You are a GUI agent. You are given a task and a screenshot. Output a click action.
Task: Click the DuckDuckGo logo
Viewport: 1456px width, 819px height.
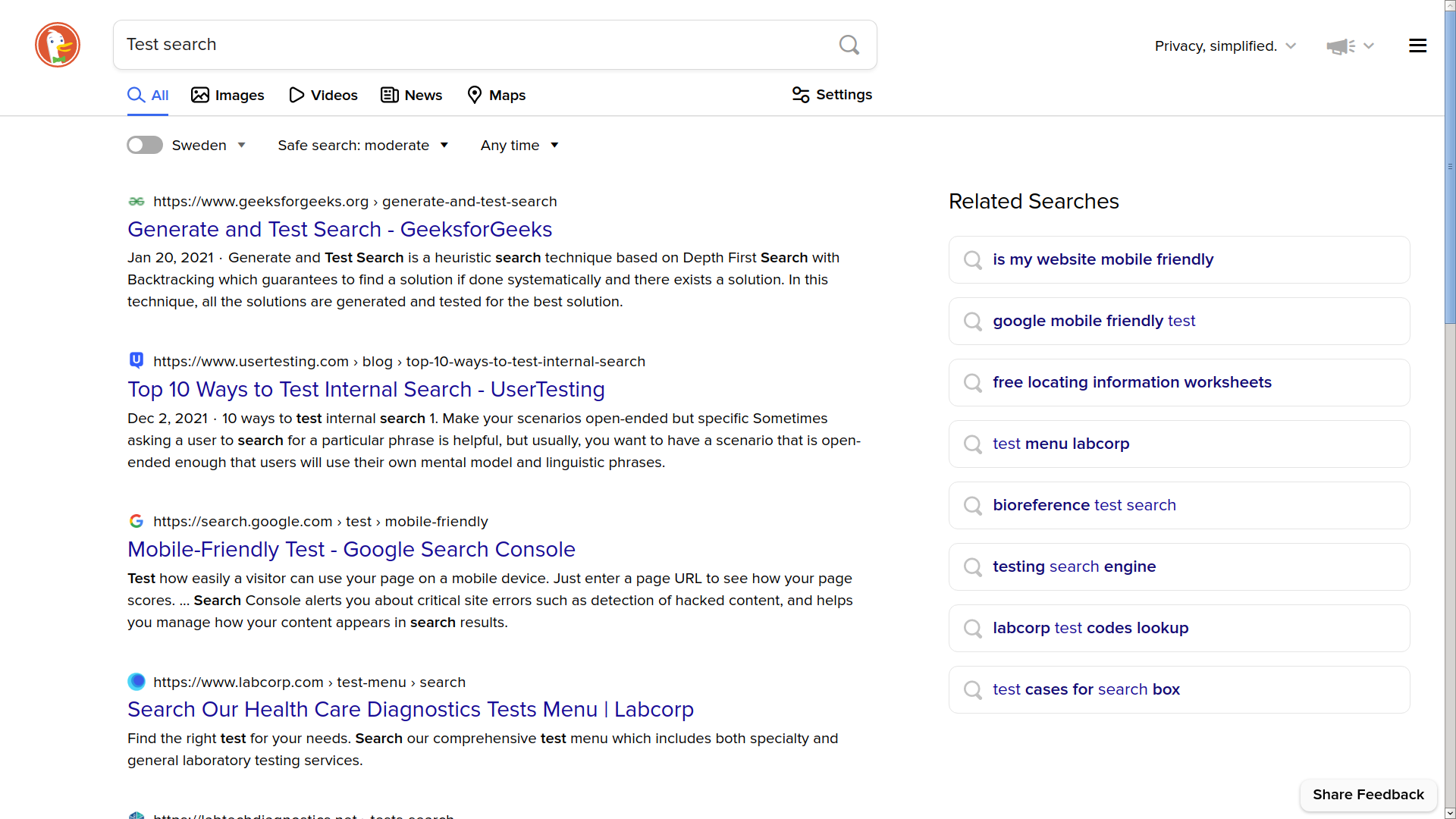58,45
